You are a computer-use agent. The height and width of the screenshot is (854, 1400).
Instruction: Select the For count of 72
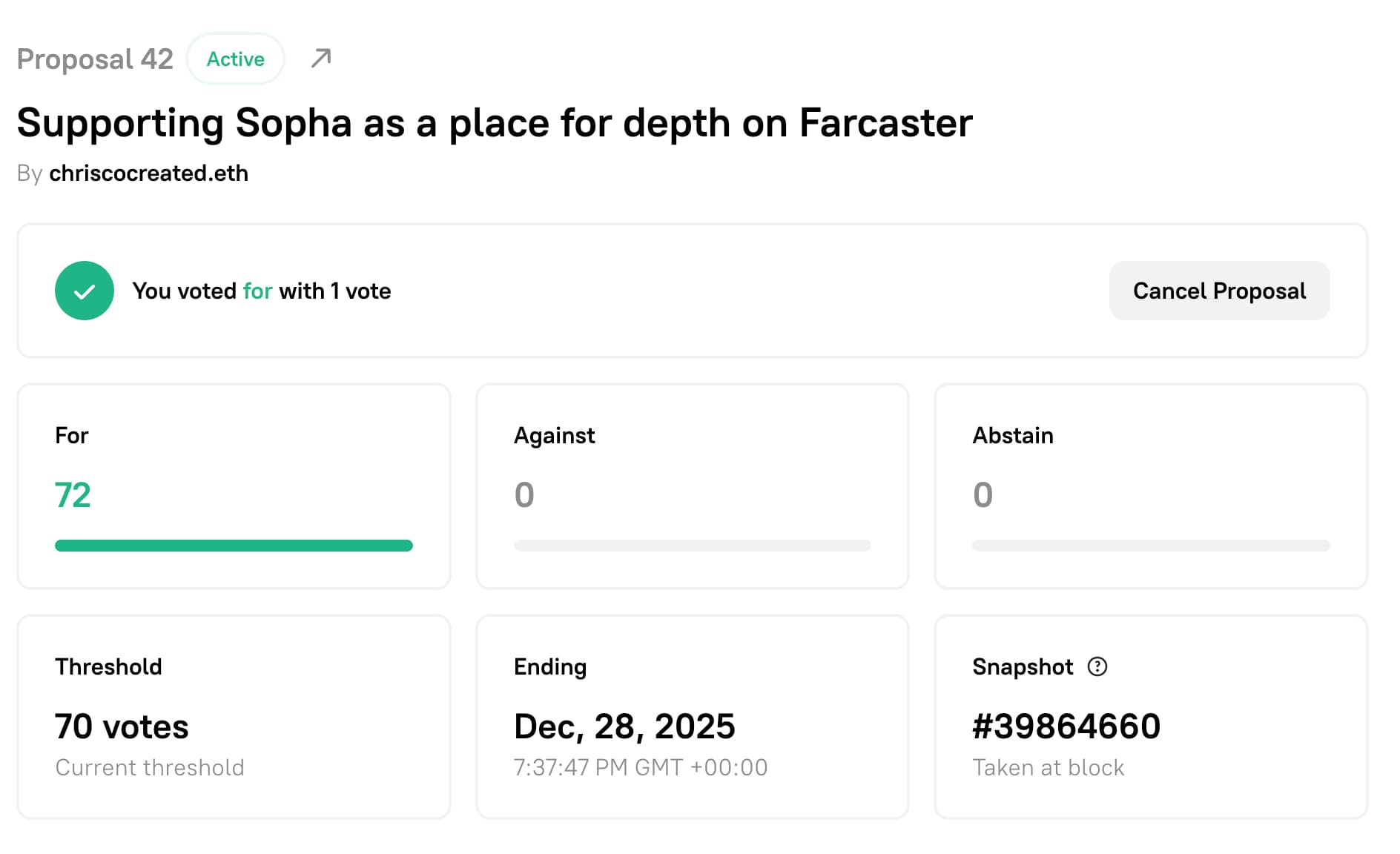pos(73,495)
